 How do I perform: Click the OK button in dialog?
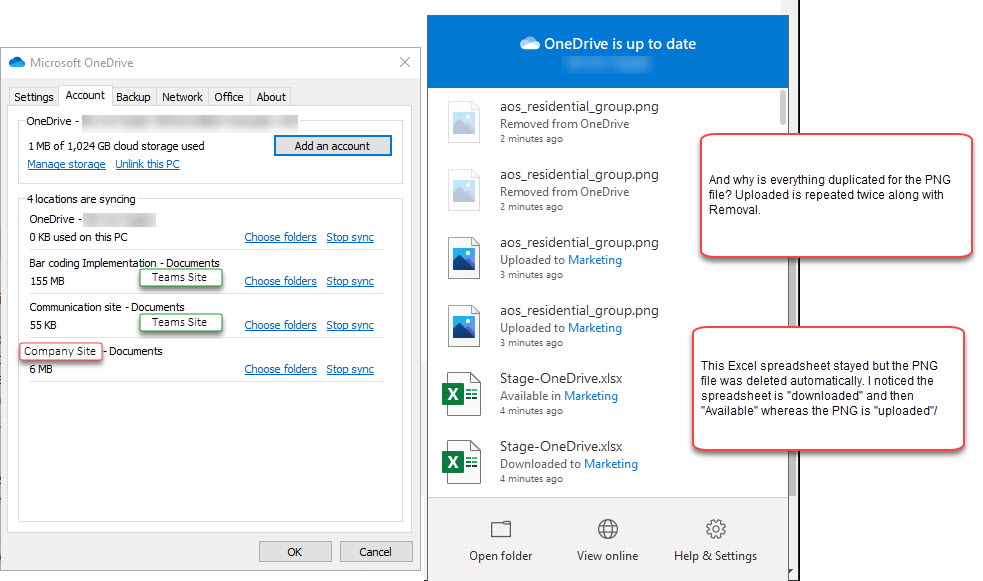point(295,552)
